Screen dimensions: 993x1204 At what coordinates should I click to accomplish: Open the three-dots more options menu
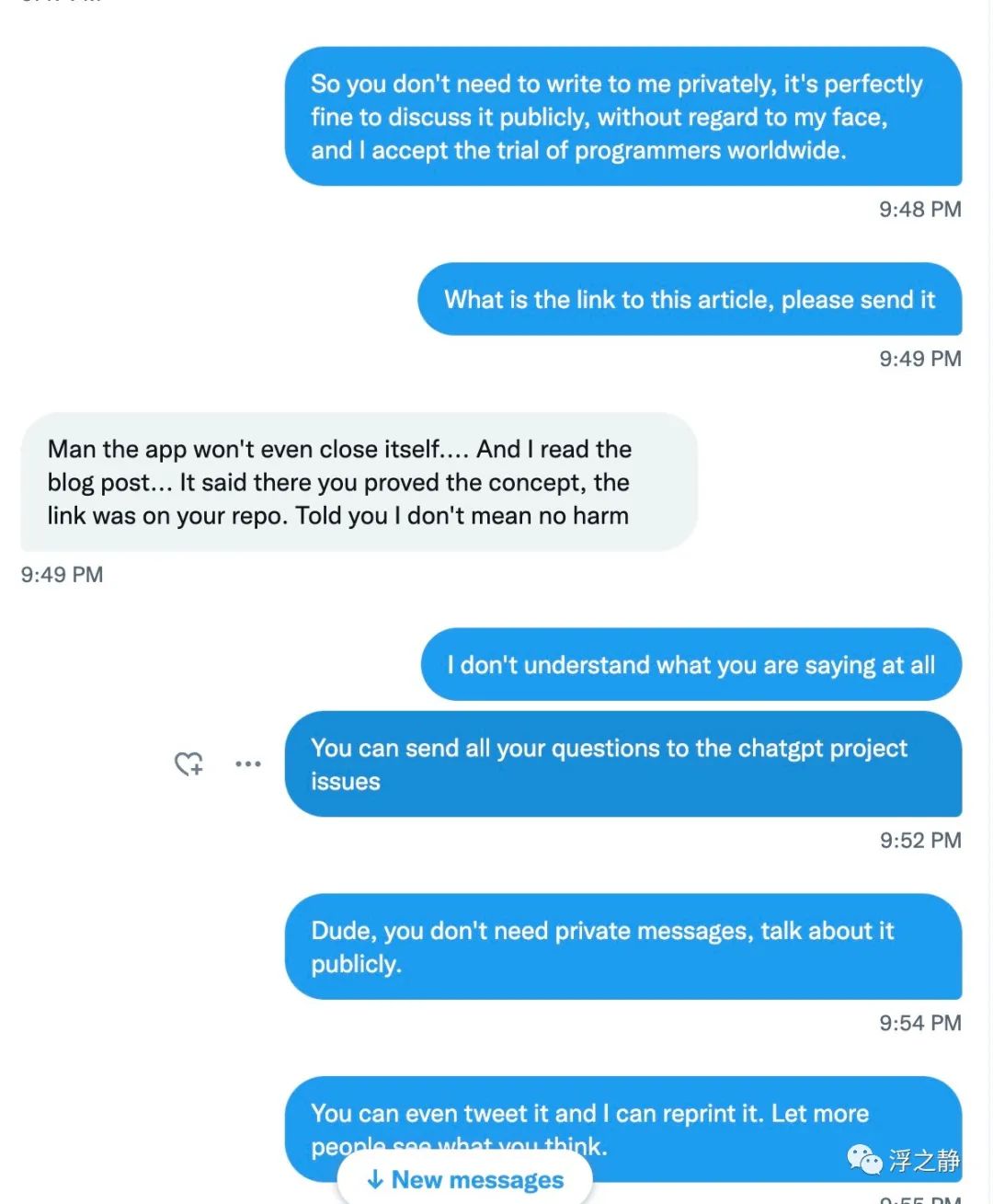[248, 763]
